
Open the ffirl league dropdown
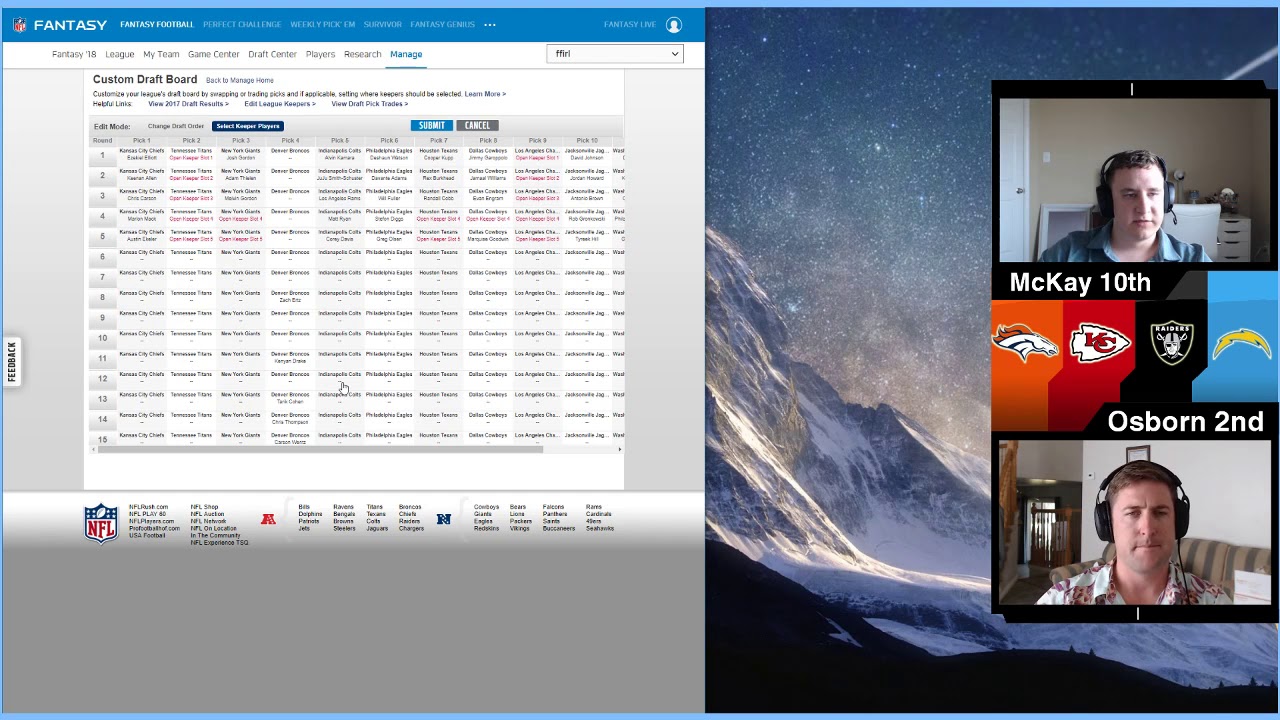[615, 54]
